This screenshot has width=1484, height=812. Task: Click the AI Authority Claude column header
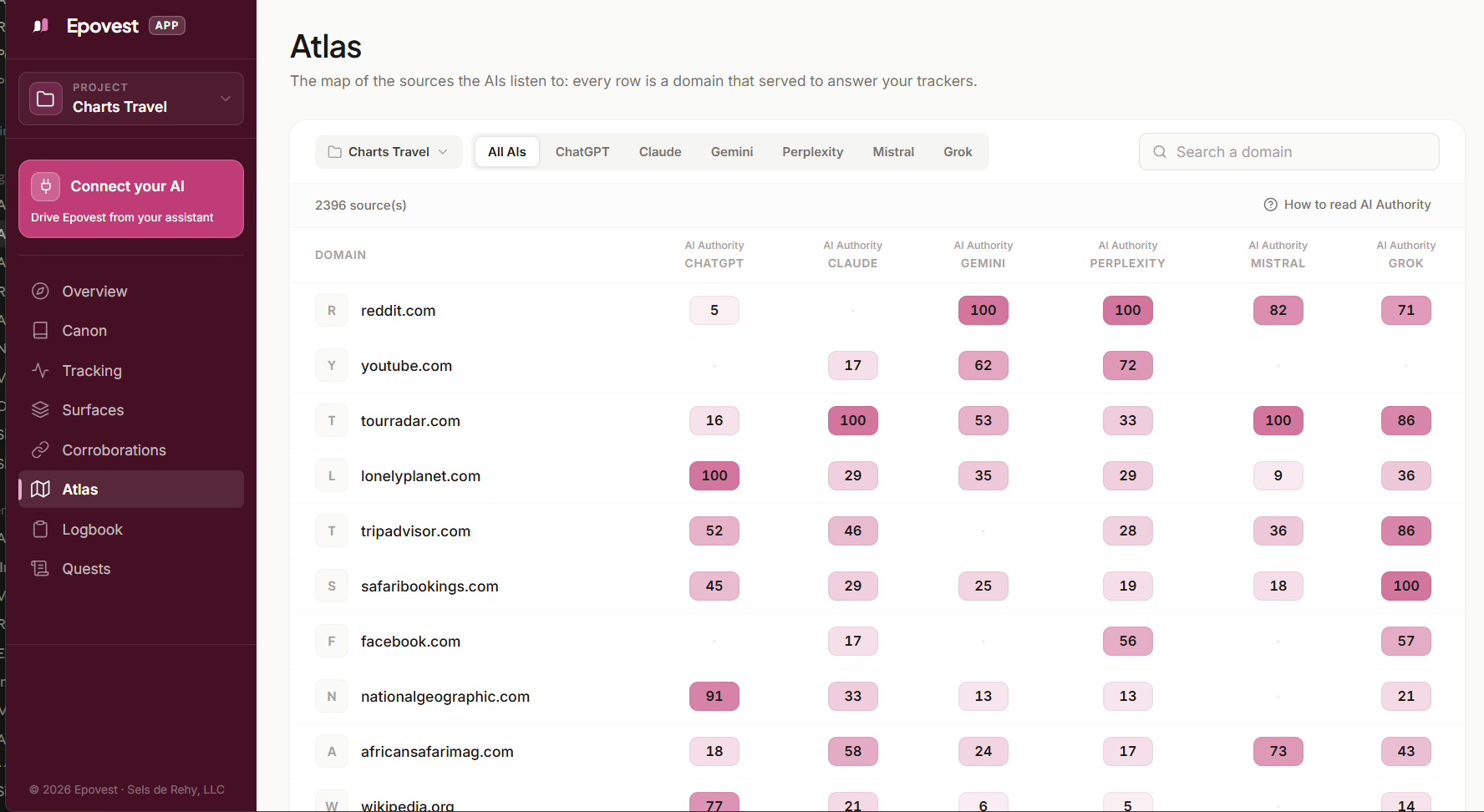point(853,255)
